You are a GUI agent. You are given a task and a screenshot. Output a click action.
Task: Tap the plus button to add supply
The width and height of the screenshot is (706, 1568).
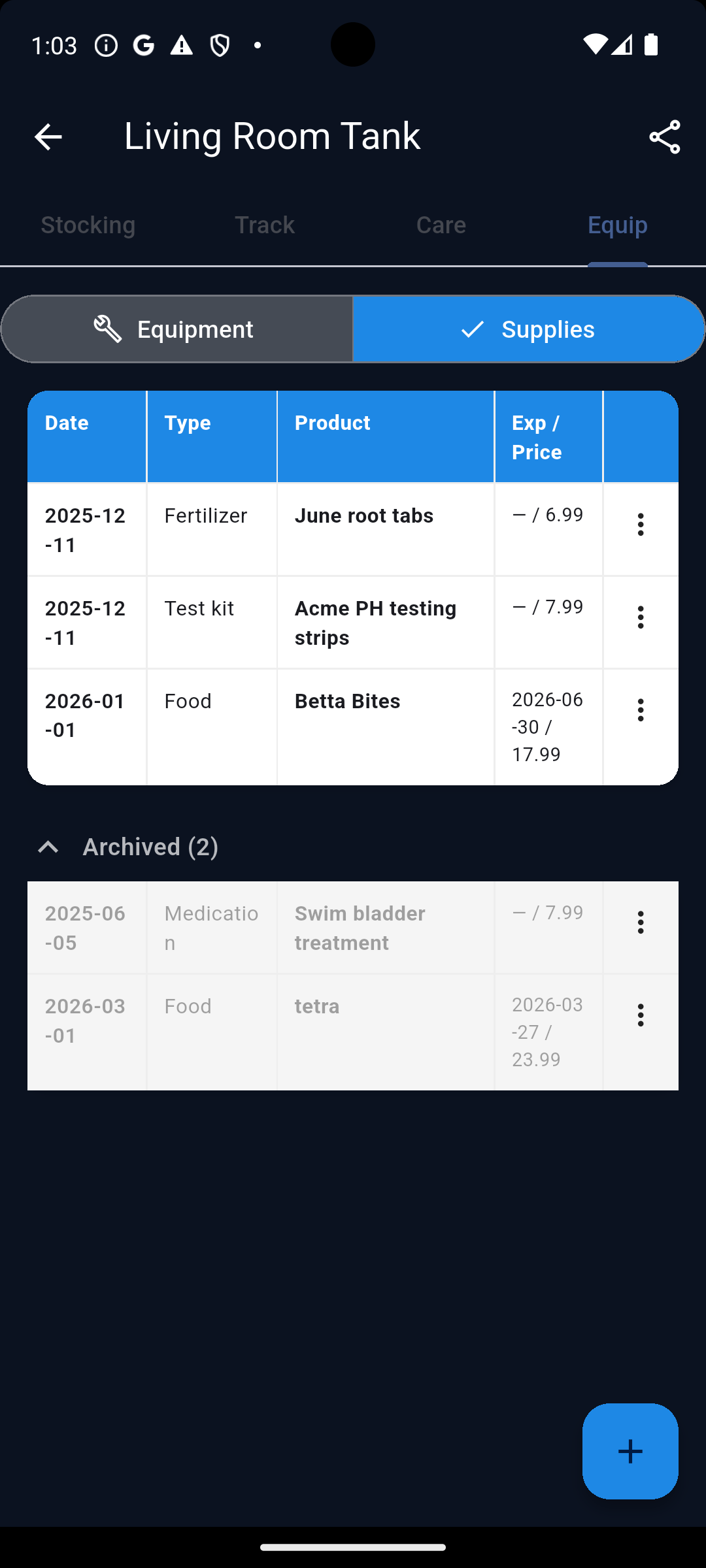tap(630, 1451)
